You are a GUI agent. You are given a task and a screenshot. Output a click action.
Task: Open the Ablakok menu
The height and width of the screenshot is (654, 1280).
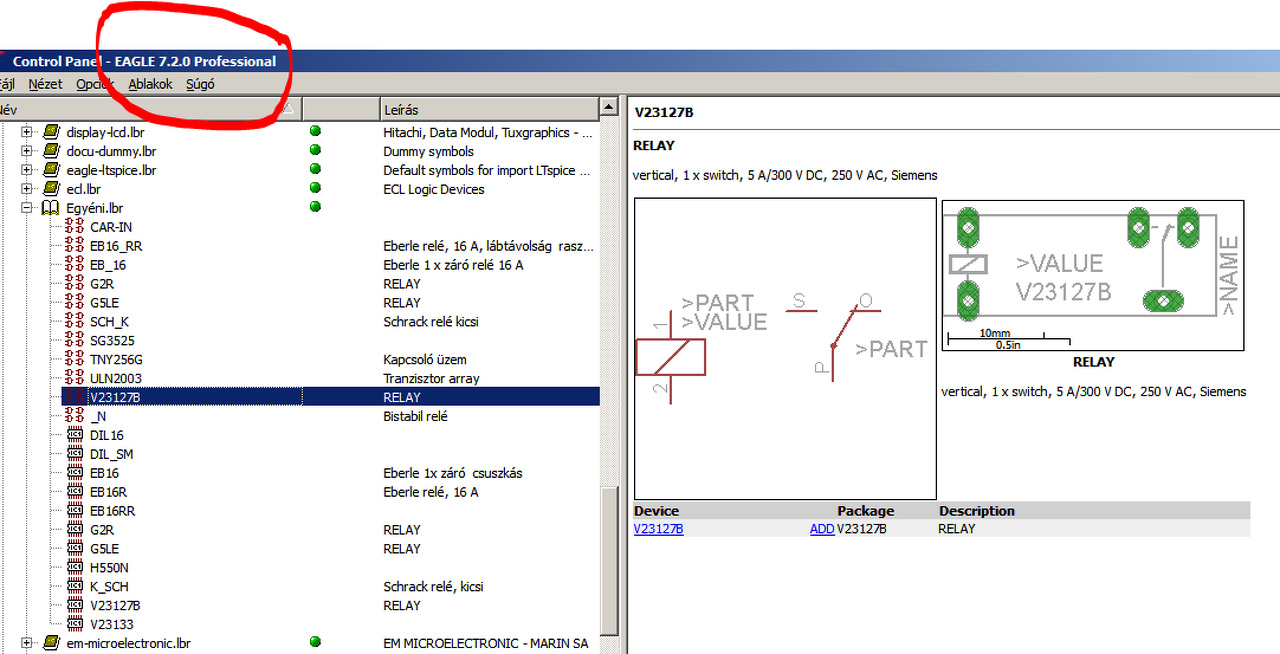click(150, 84)
